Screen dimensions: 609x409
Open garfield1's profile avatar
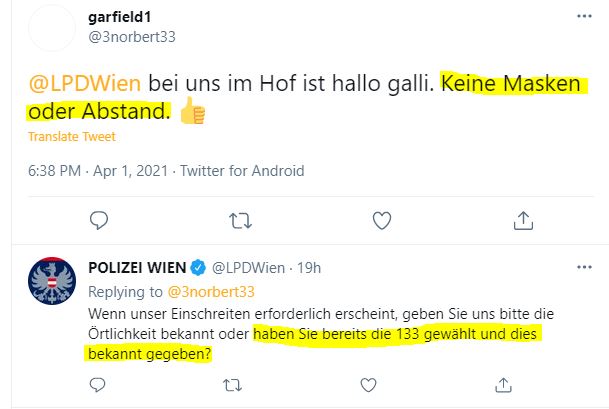[x=52, y=28]
